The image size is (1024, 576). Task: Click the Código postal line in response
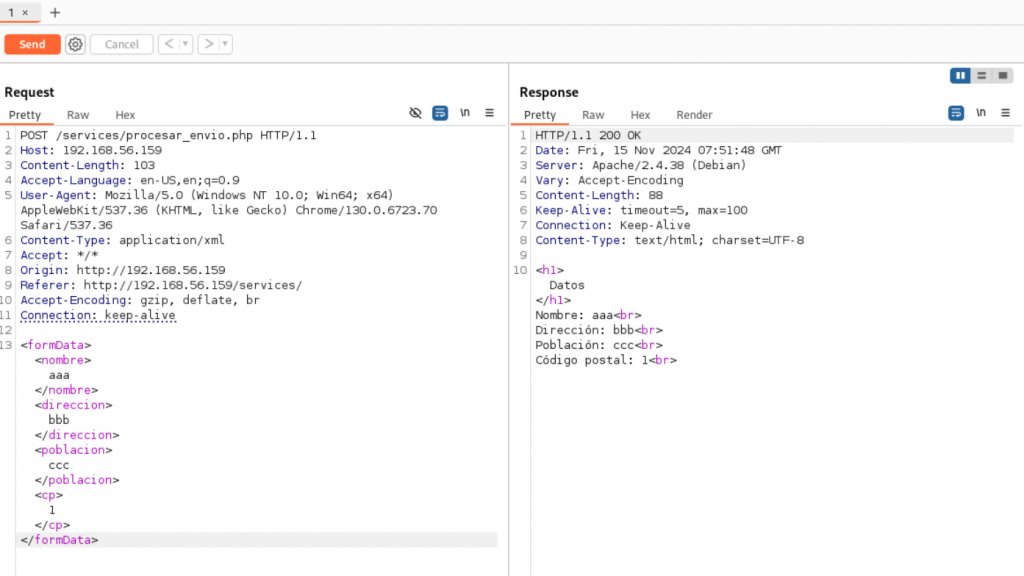pos(605,360)
